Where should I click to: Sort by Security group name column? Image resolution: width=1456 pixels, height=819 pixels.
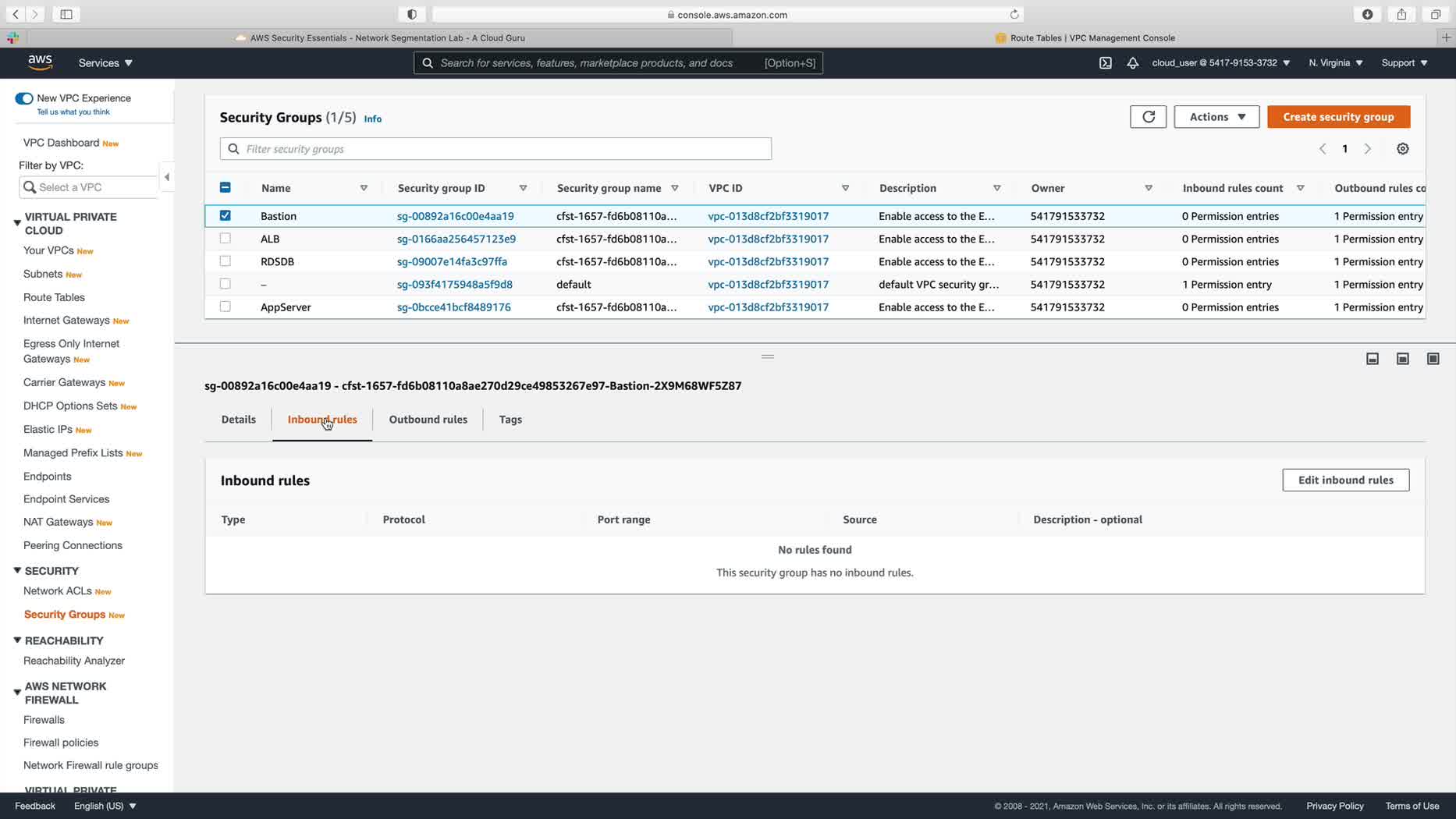click(674, 188)
